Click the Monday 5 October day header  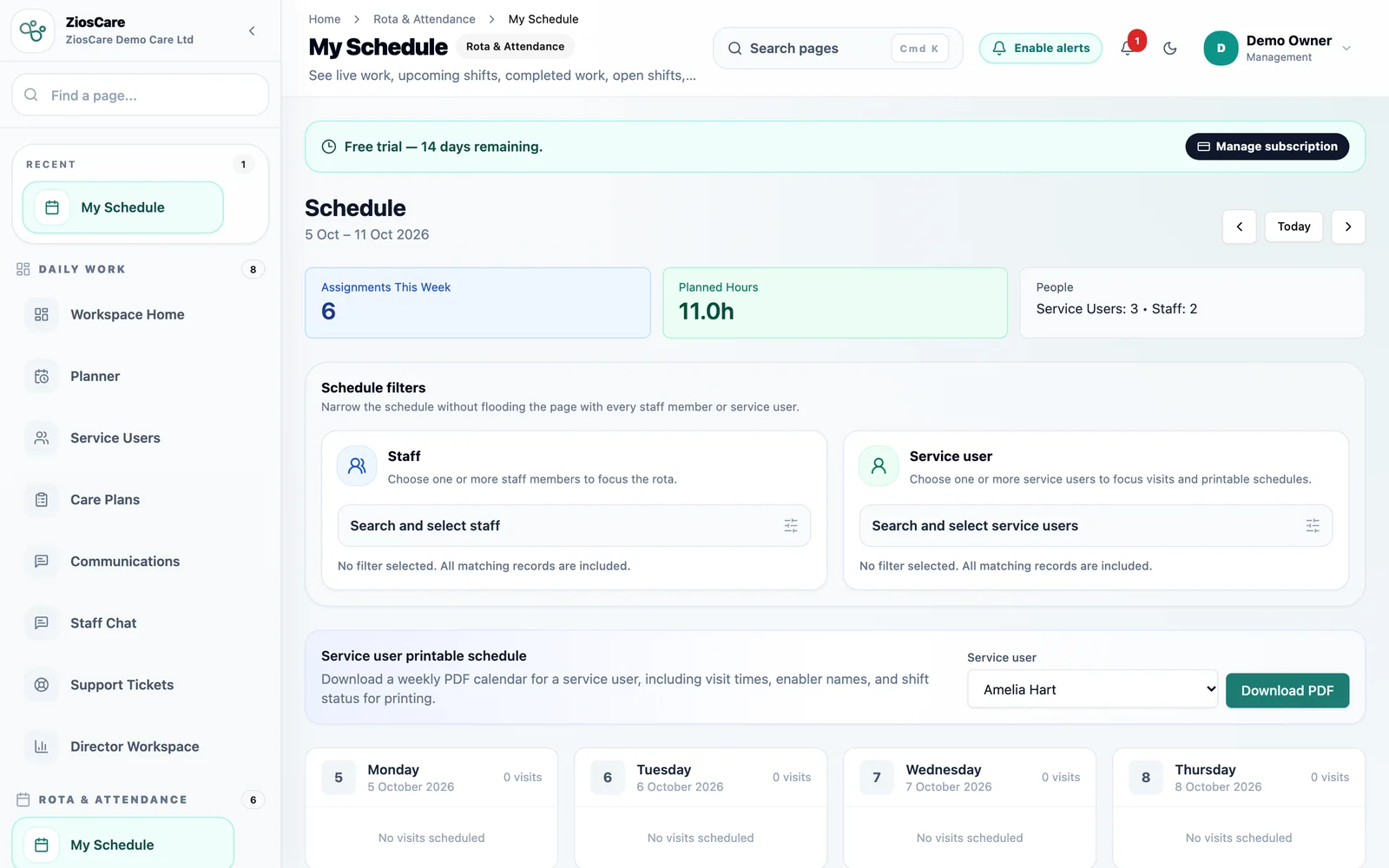tap(431, 778)
